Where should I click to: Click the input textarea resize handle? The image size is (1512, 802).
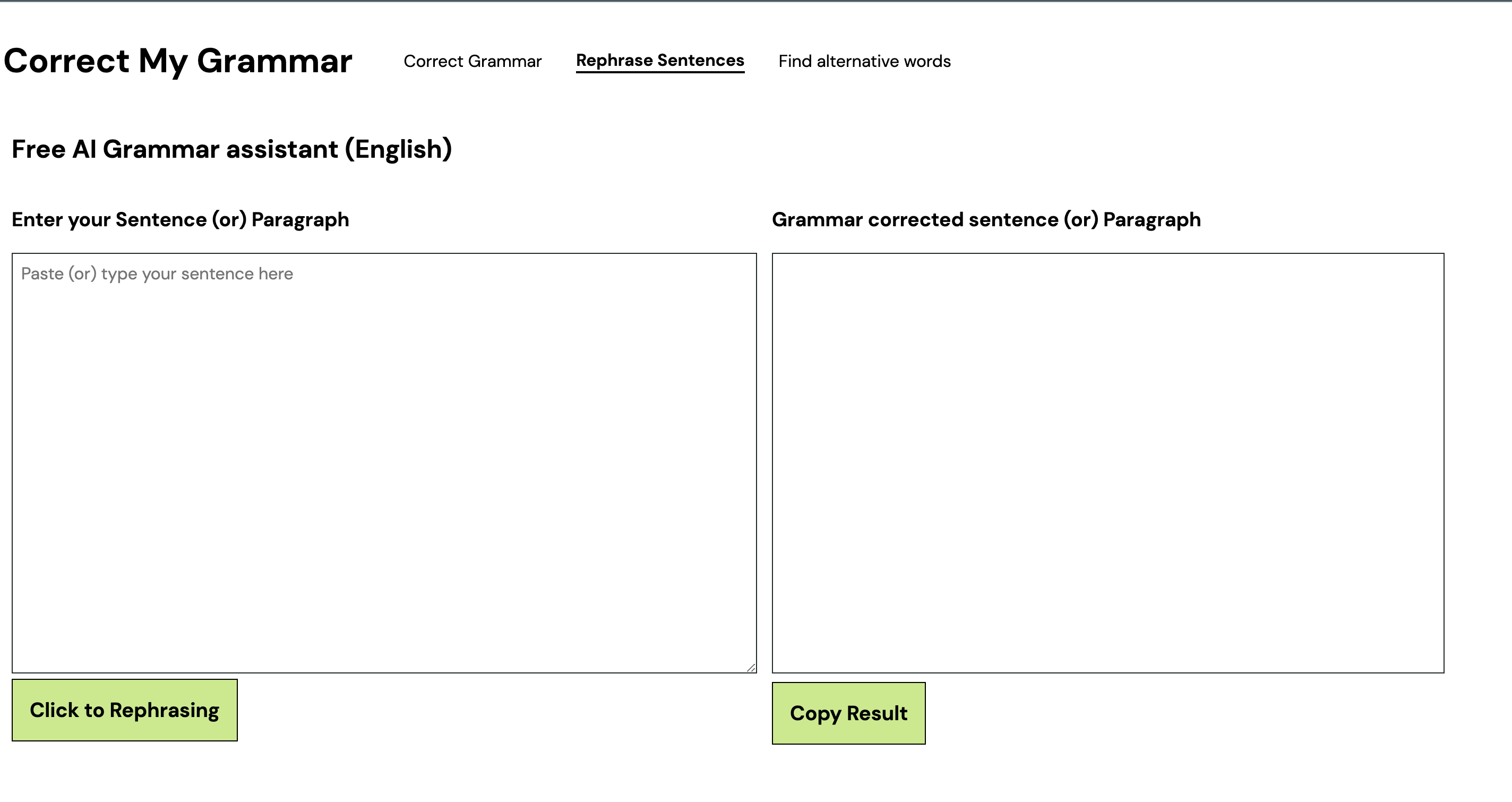[751, 667]
